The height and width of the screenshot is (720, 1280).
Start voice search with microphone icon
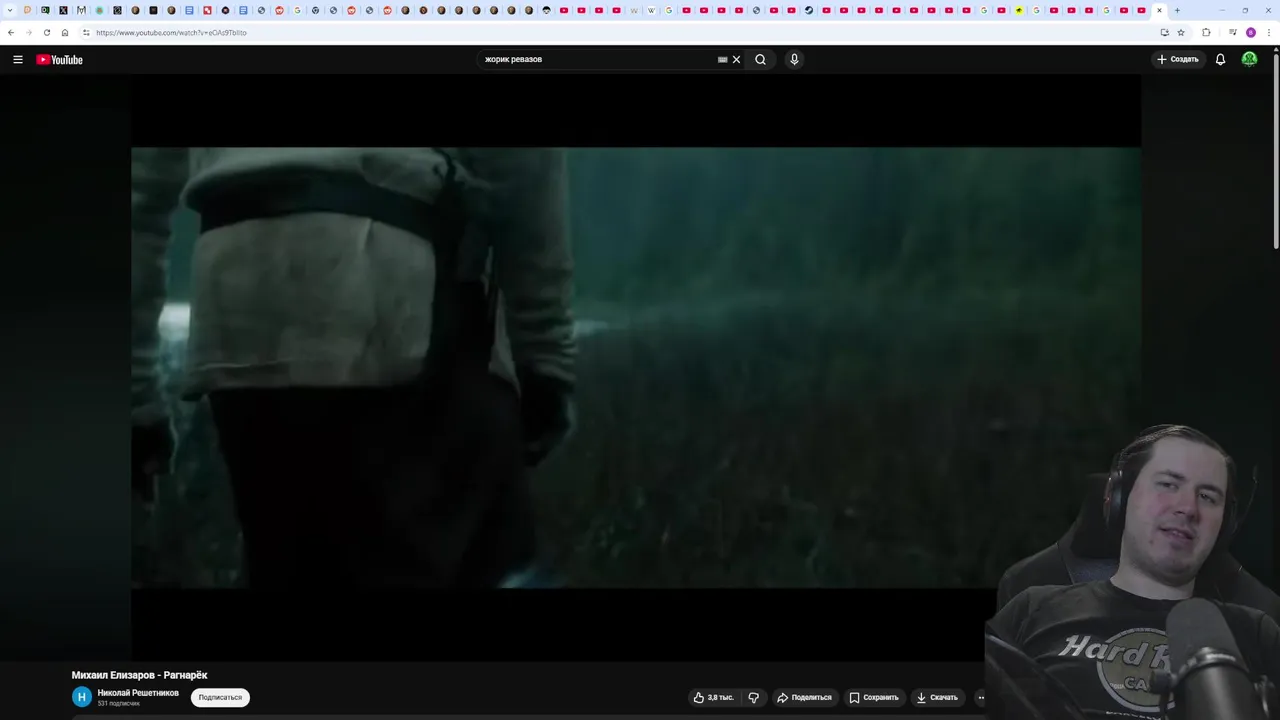[x=794, y=59]
